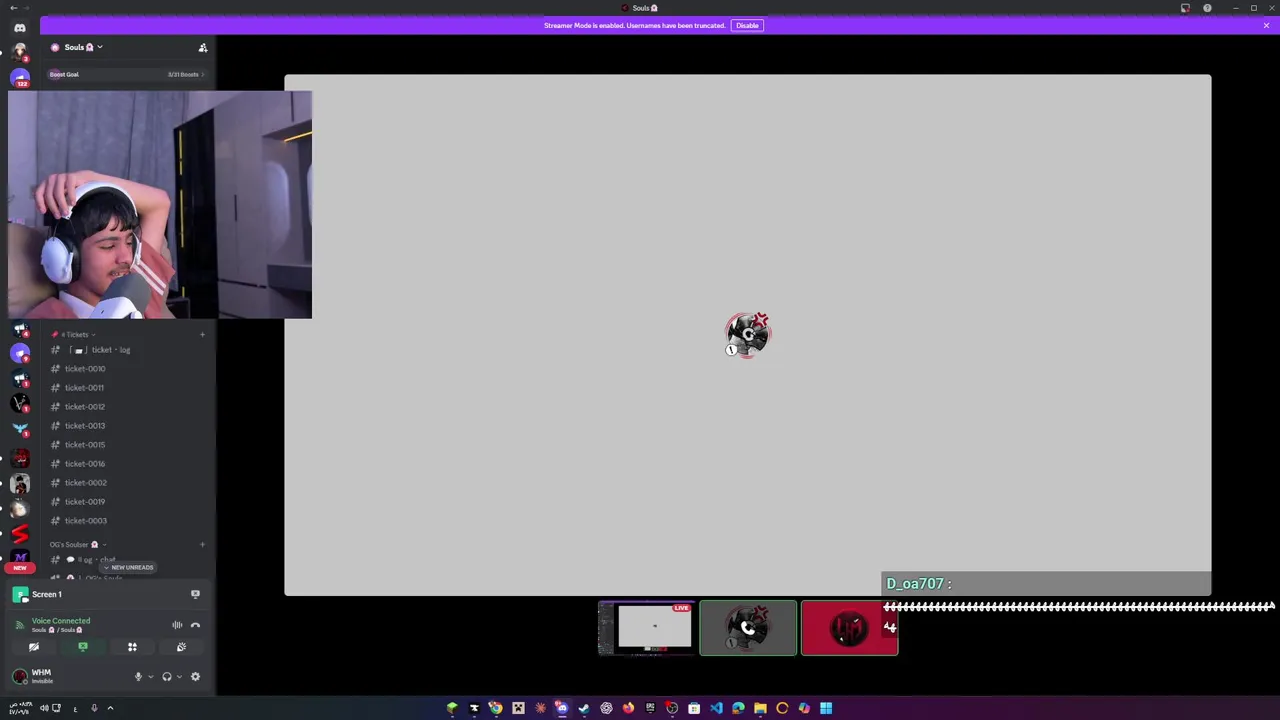Open File Explorer from taskbar
This screenshot has width=1280, height=720.
760,708
